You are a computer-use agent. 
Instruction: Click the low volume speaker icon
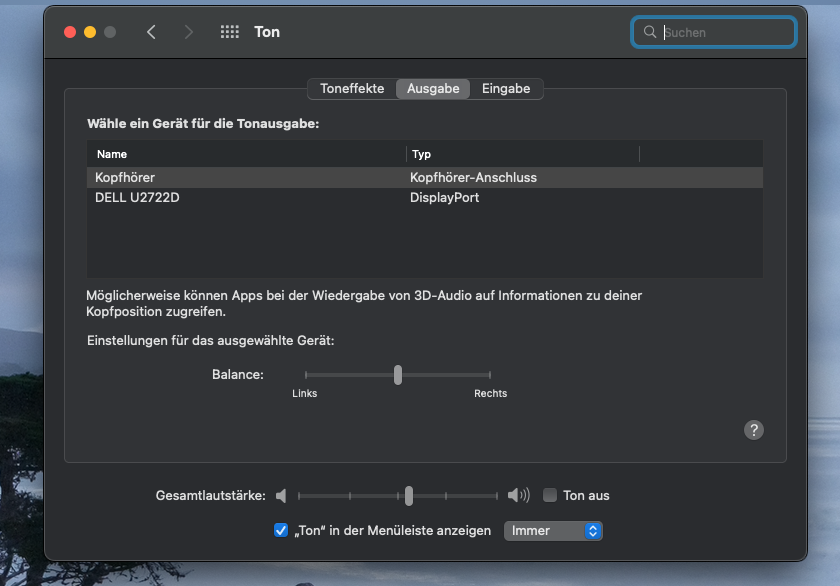(x=282, y=495)
